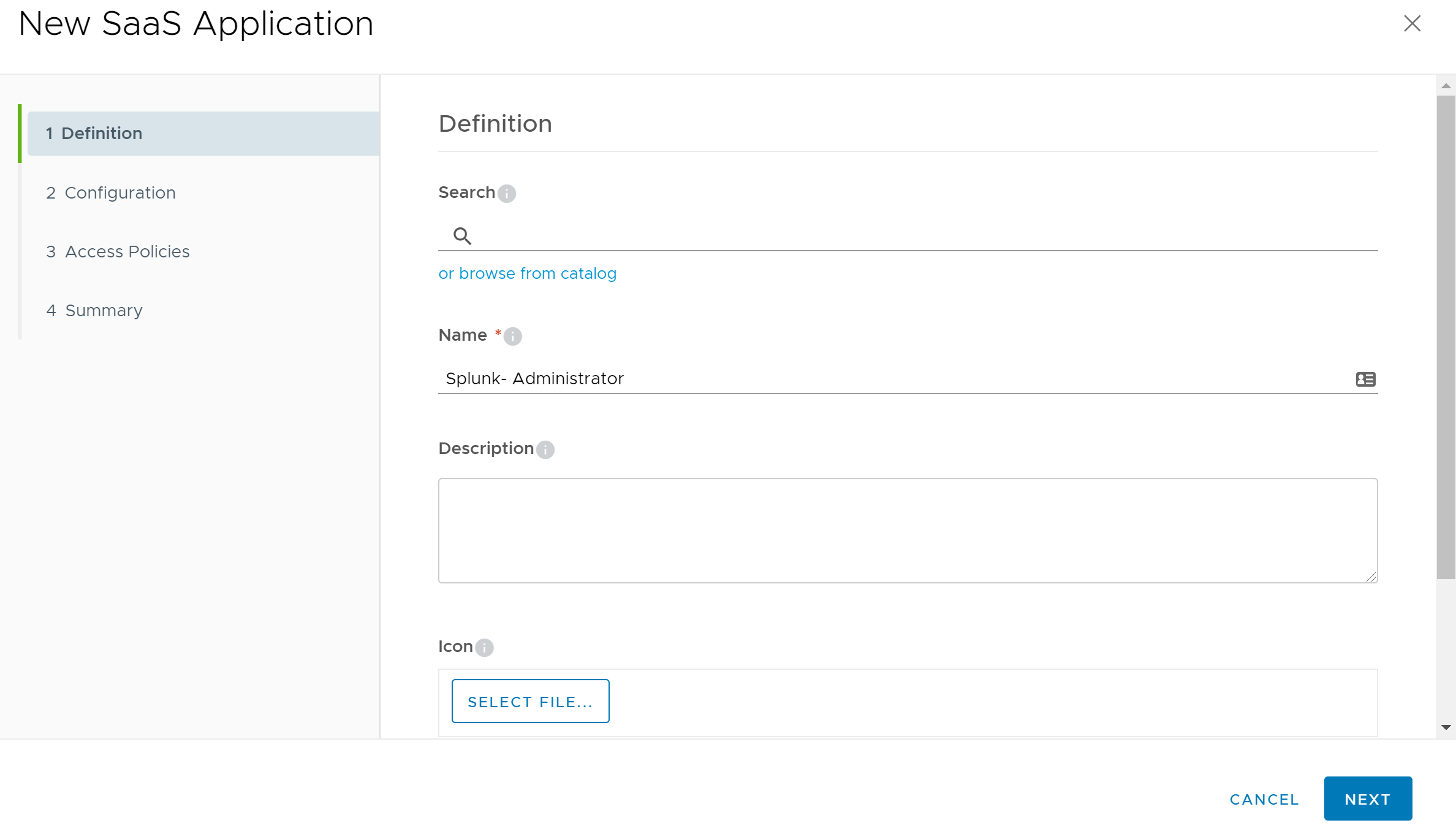The height and width of the screenshot is (831, 1456).
Task: Click the CANCEL button
Action: click(1264, 799)
